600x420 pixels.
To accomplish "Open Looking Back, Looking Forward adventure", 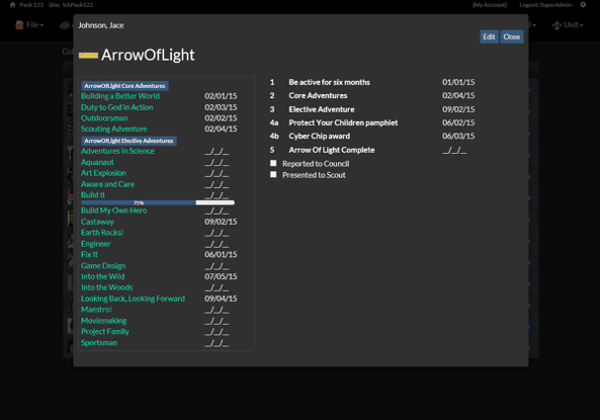I will [132, 298].
